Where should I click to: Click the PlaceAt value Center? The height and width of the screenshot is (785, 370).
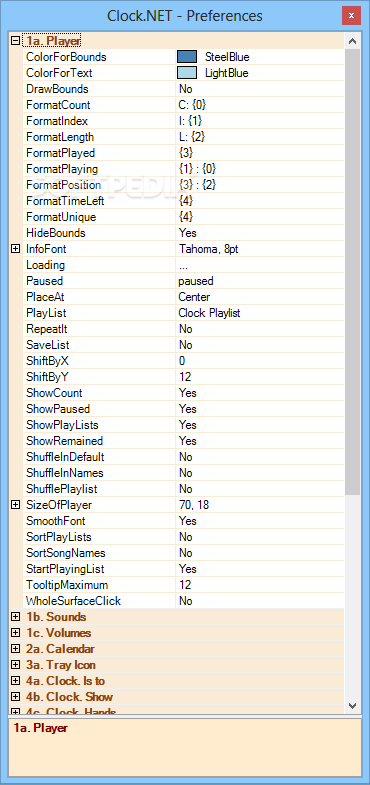click(x=194, y=297)
